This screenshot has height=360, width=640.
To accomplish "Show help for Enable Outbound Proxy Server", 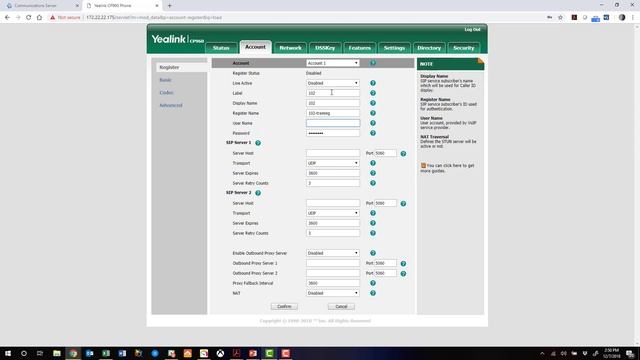I will click(x=373, y=253).
